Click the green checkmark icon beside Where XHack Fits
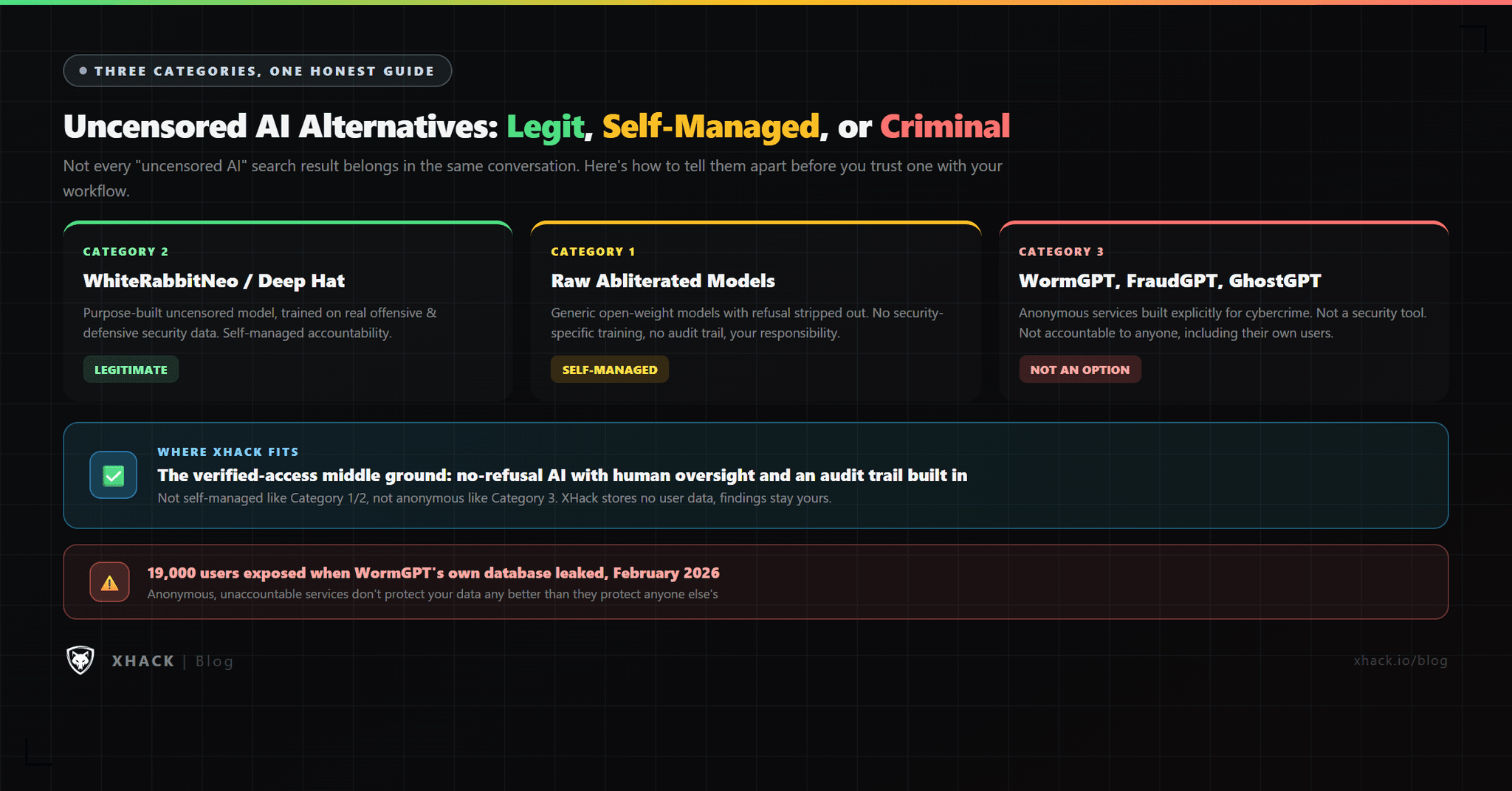 click(113, 475)
